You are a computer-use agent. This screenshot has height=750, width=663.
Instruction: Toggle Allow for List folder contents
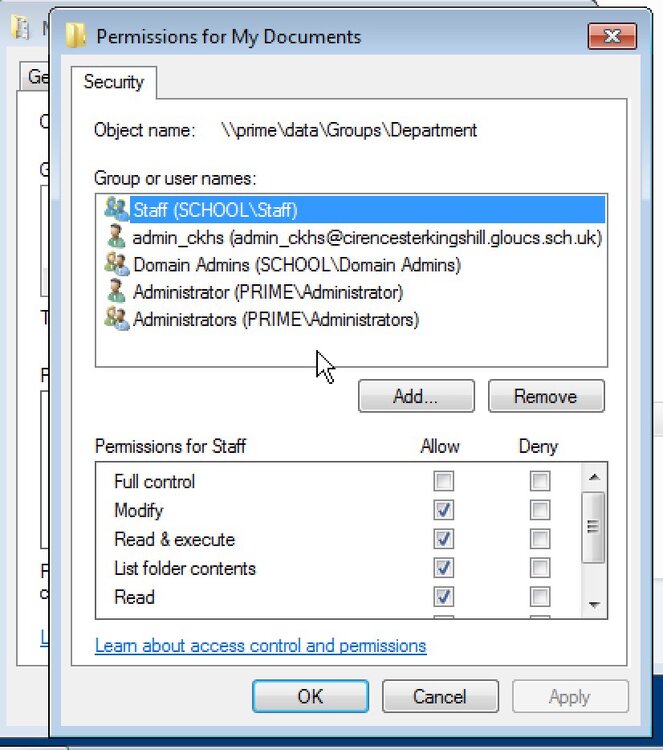[x=443, y=568]
